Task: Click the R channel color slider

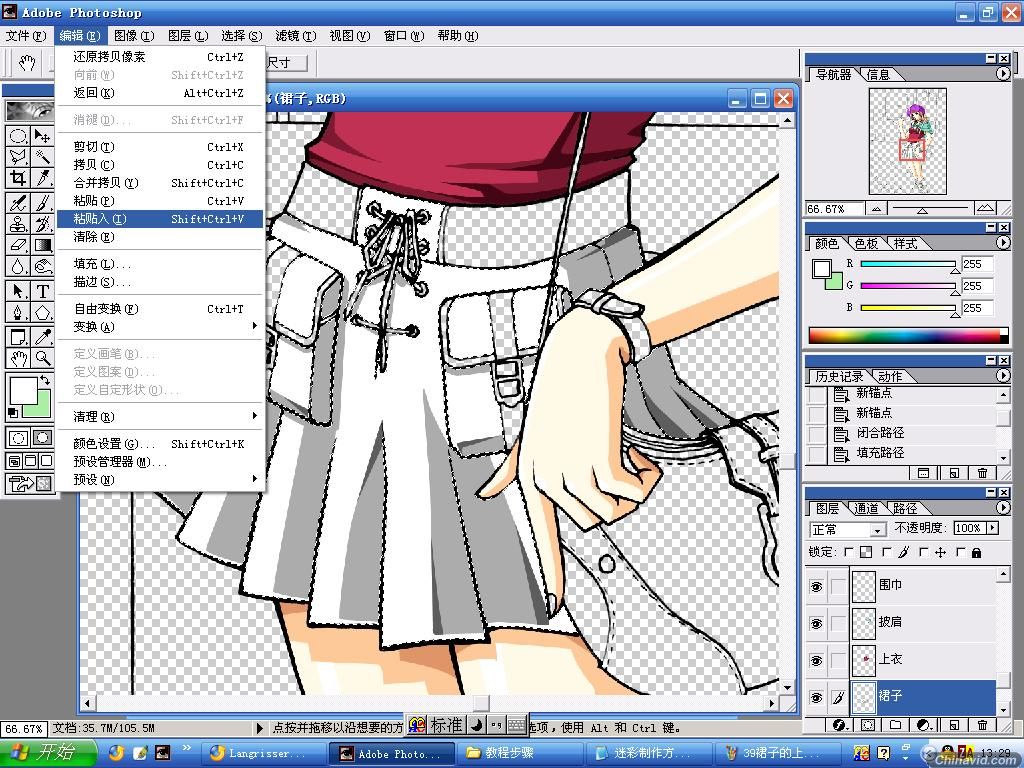Action: (x=908, y=264)
